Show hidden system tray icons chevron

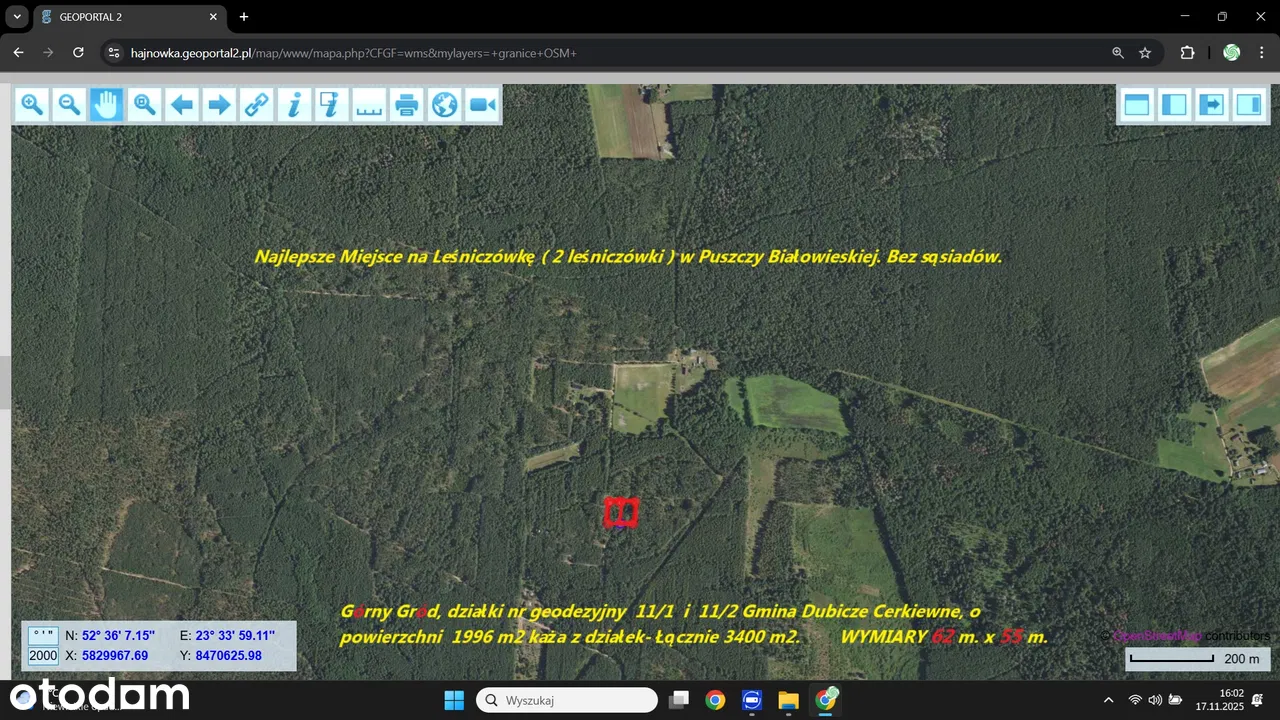(1108, 700)
